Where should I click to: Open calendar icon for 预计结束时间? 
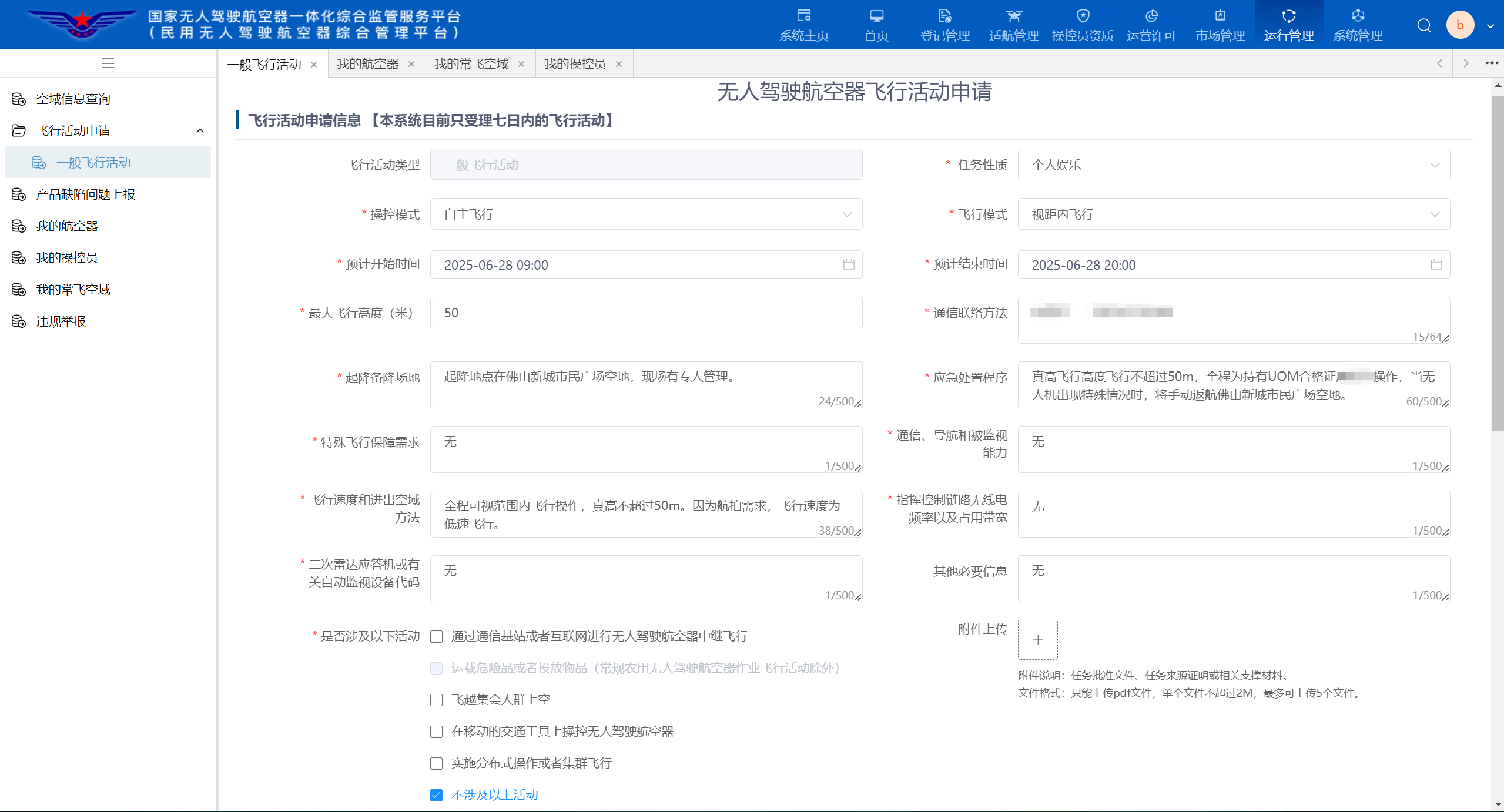(x=1436, y=264)
